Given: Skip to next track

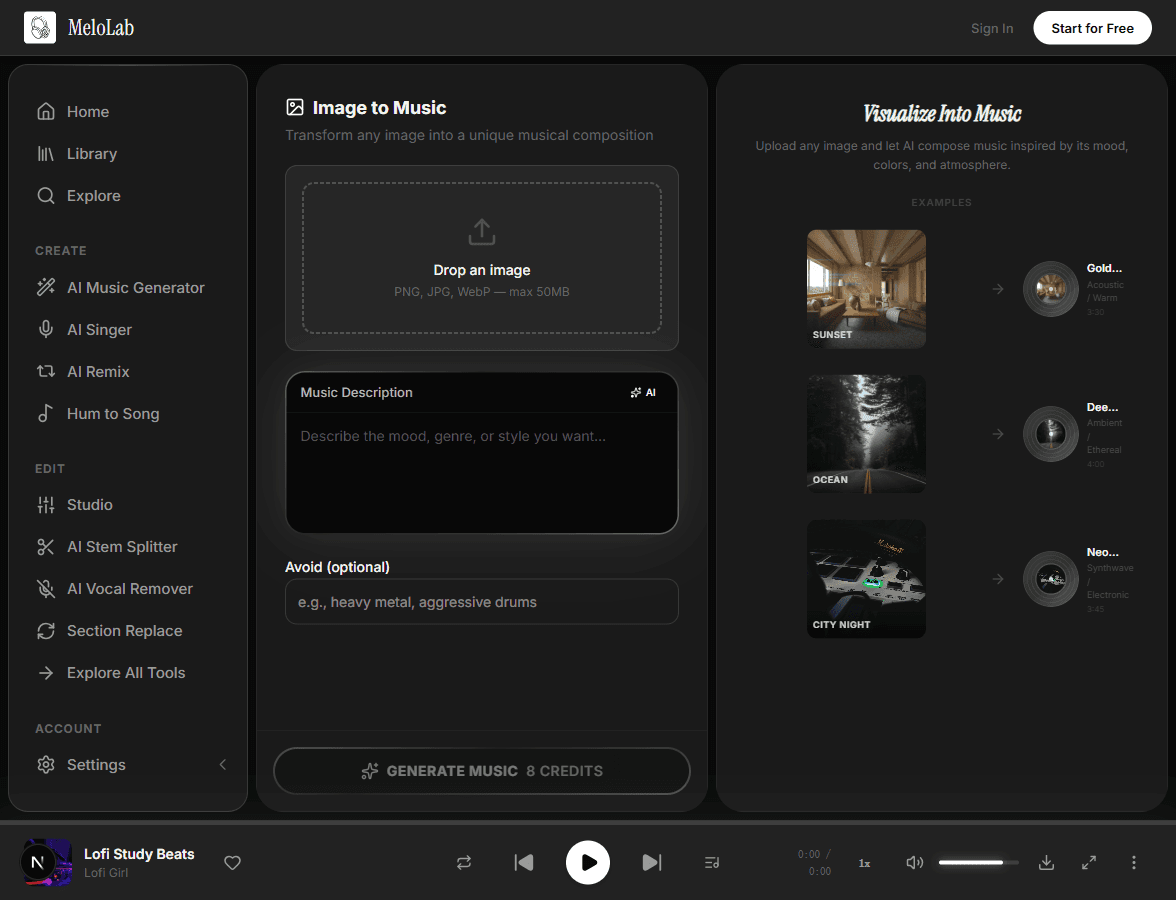Looking at the screenshot, I should pos(652,862).
